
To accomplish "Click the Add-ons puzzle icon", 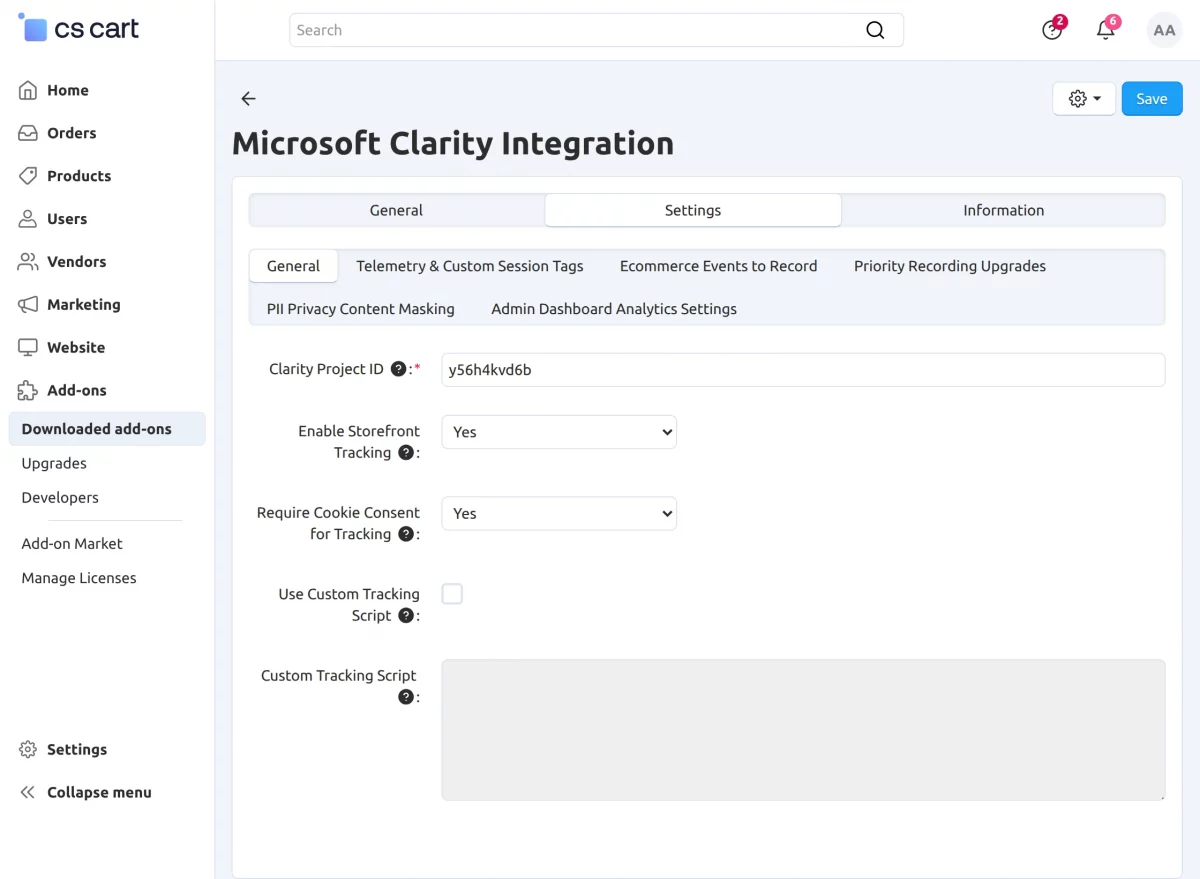I will click(x=28, y=391).
